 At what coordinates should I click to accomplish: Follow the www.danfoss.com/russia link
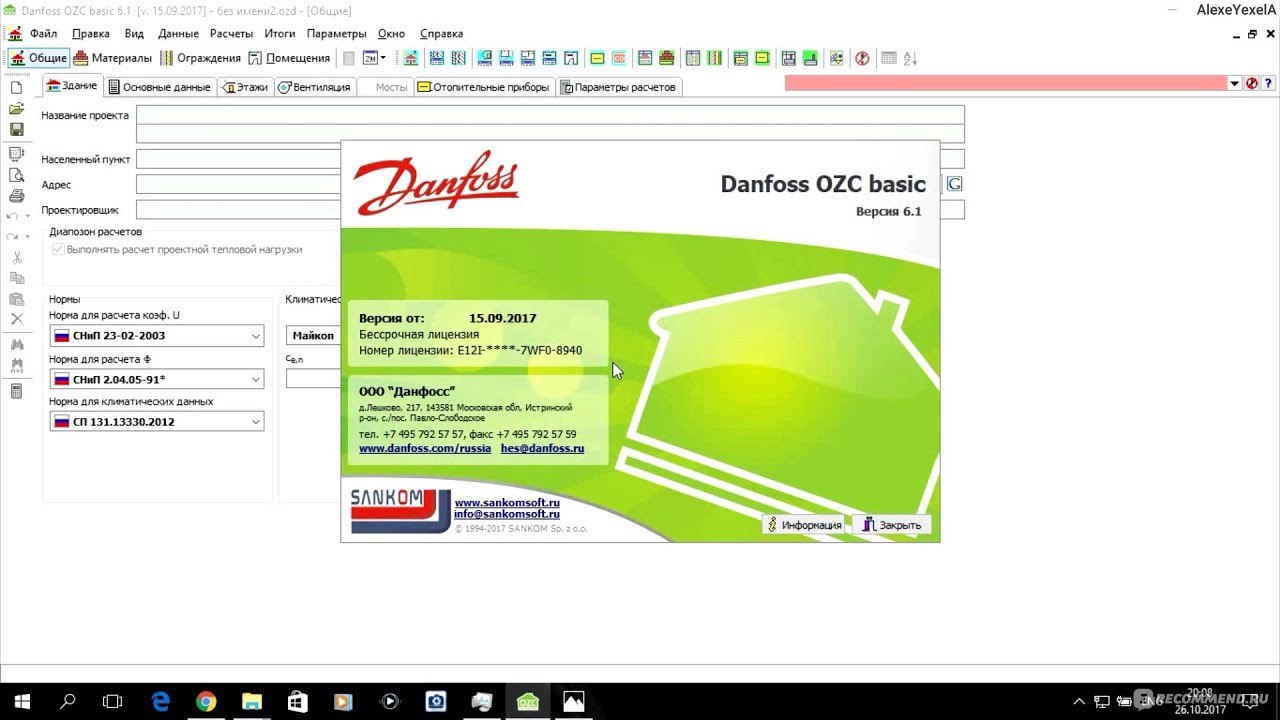pos(425,449)
